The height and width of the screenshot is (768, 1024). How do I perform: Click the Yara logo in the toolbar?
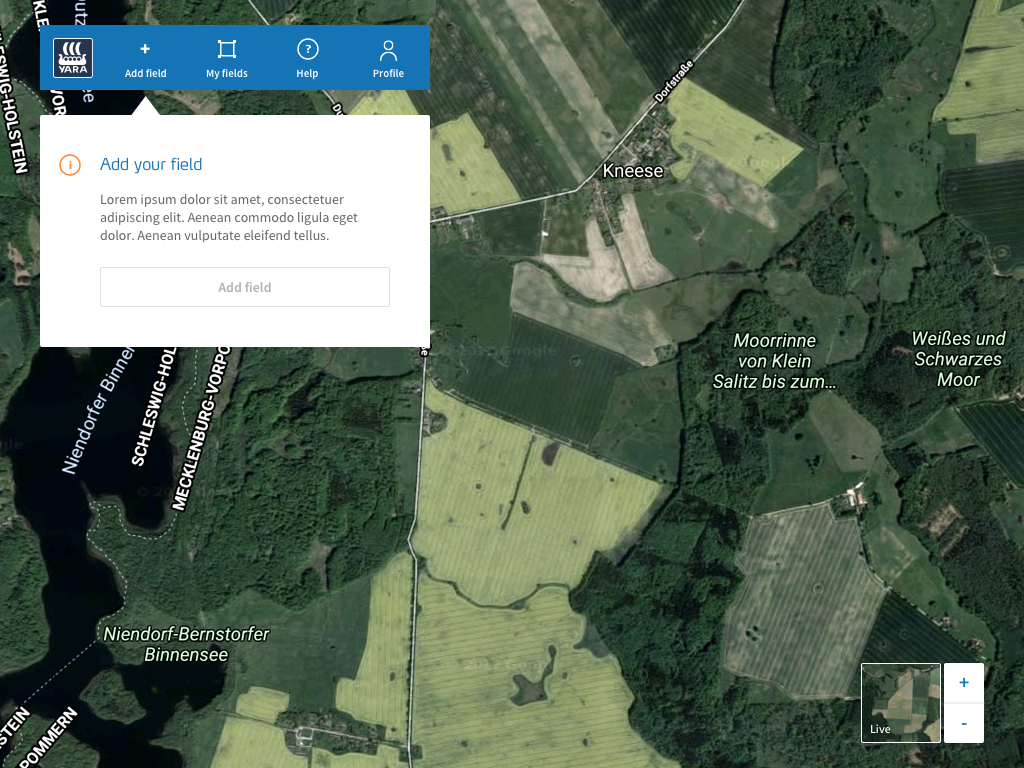coord(73,58)
